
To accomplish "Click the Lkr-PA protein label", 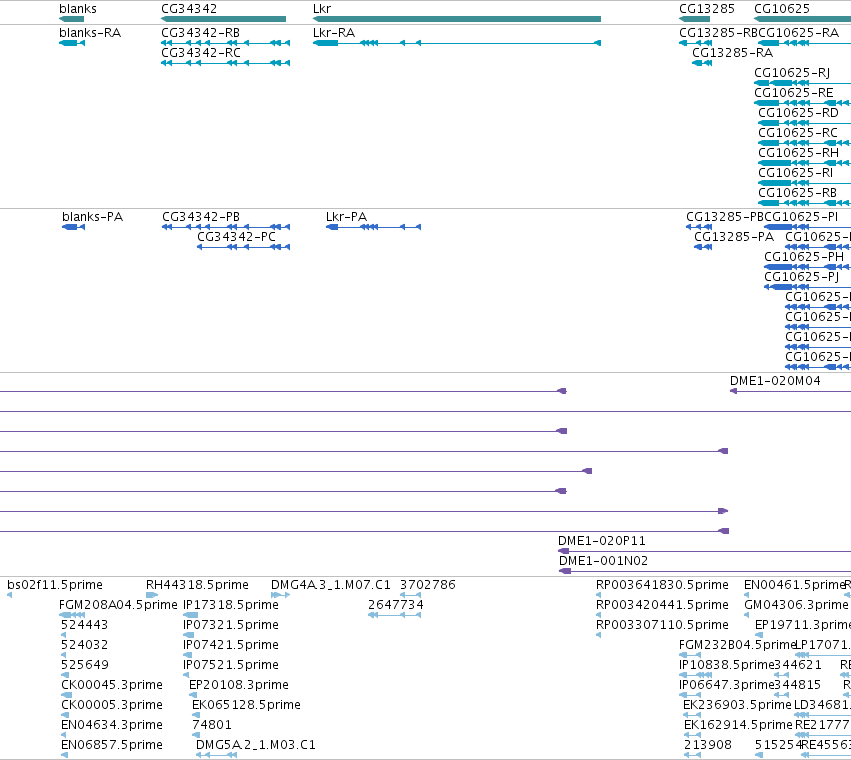I will point(346,217).
